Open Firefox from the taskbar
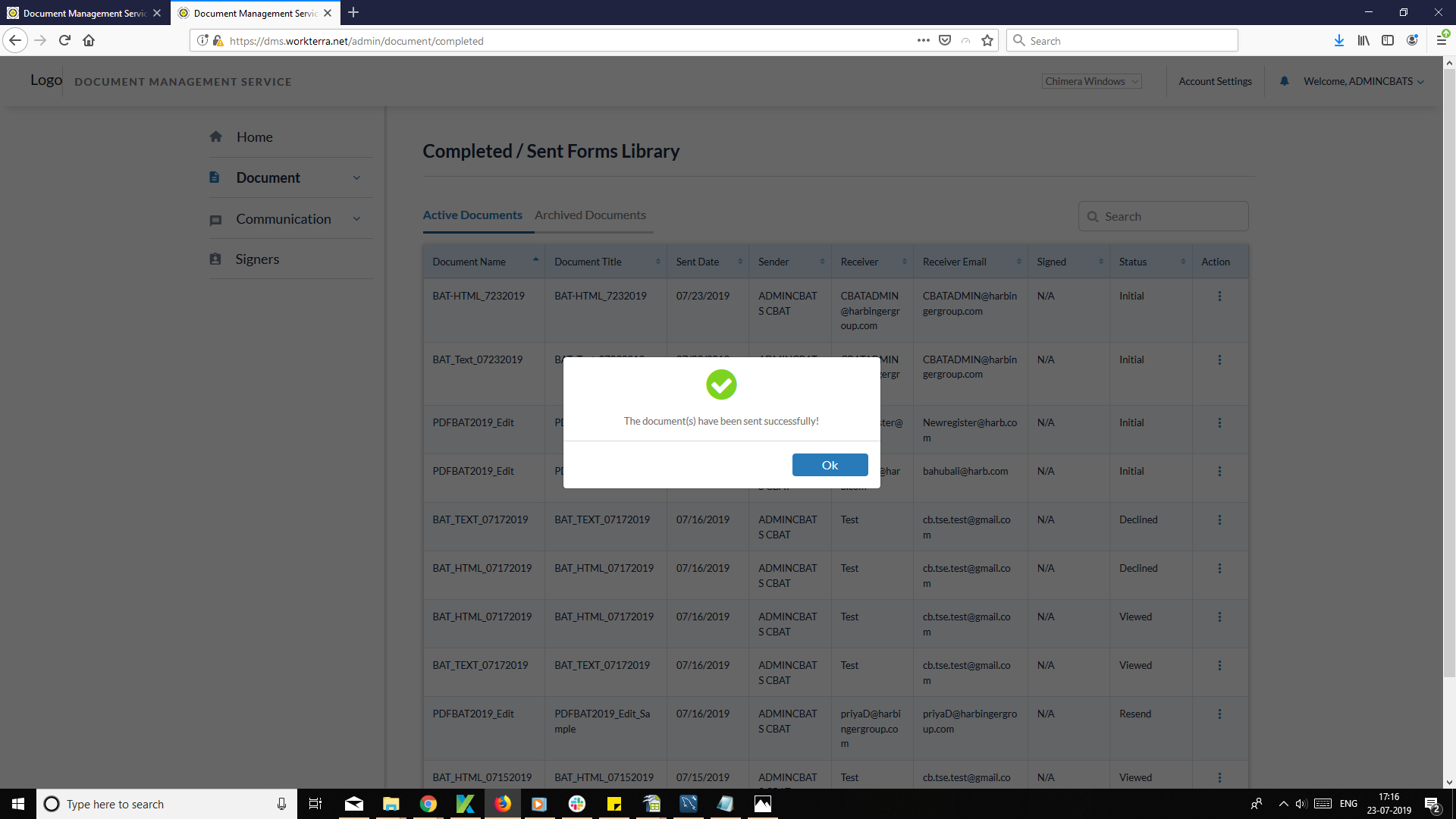This screenshot has height=819, width=1456. tap(503, 804)
